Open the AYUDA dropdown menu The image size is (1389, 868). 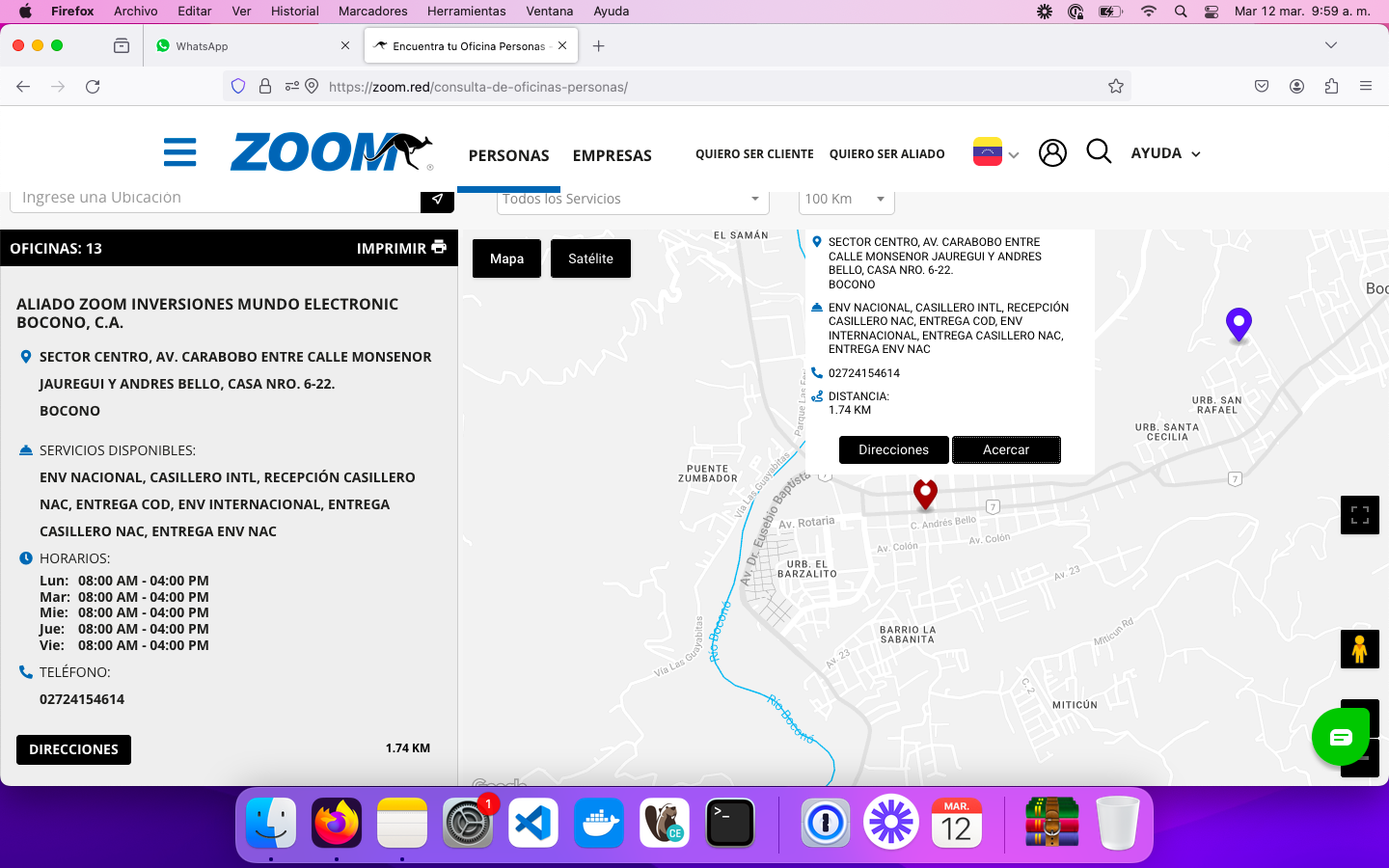pyautogui.click(x=1165, y=153)
